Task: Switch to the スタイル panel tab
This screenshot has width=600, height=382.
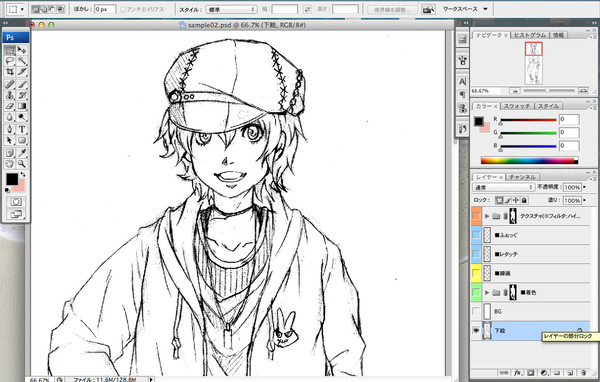Action: pyautogui.click(x=549, y=106)
